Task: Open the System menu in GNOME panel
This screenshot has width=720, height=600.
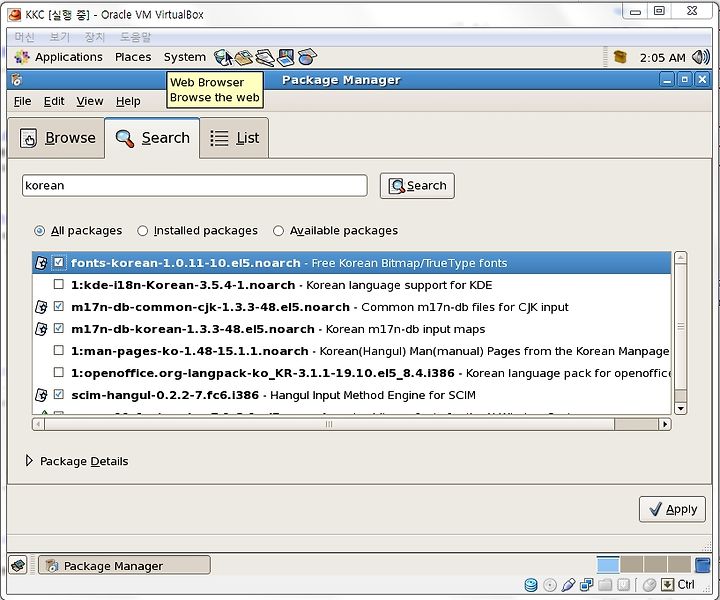Action: click(x=185, y=57)
